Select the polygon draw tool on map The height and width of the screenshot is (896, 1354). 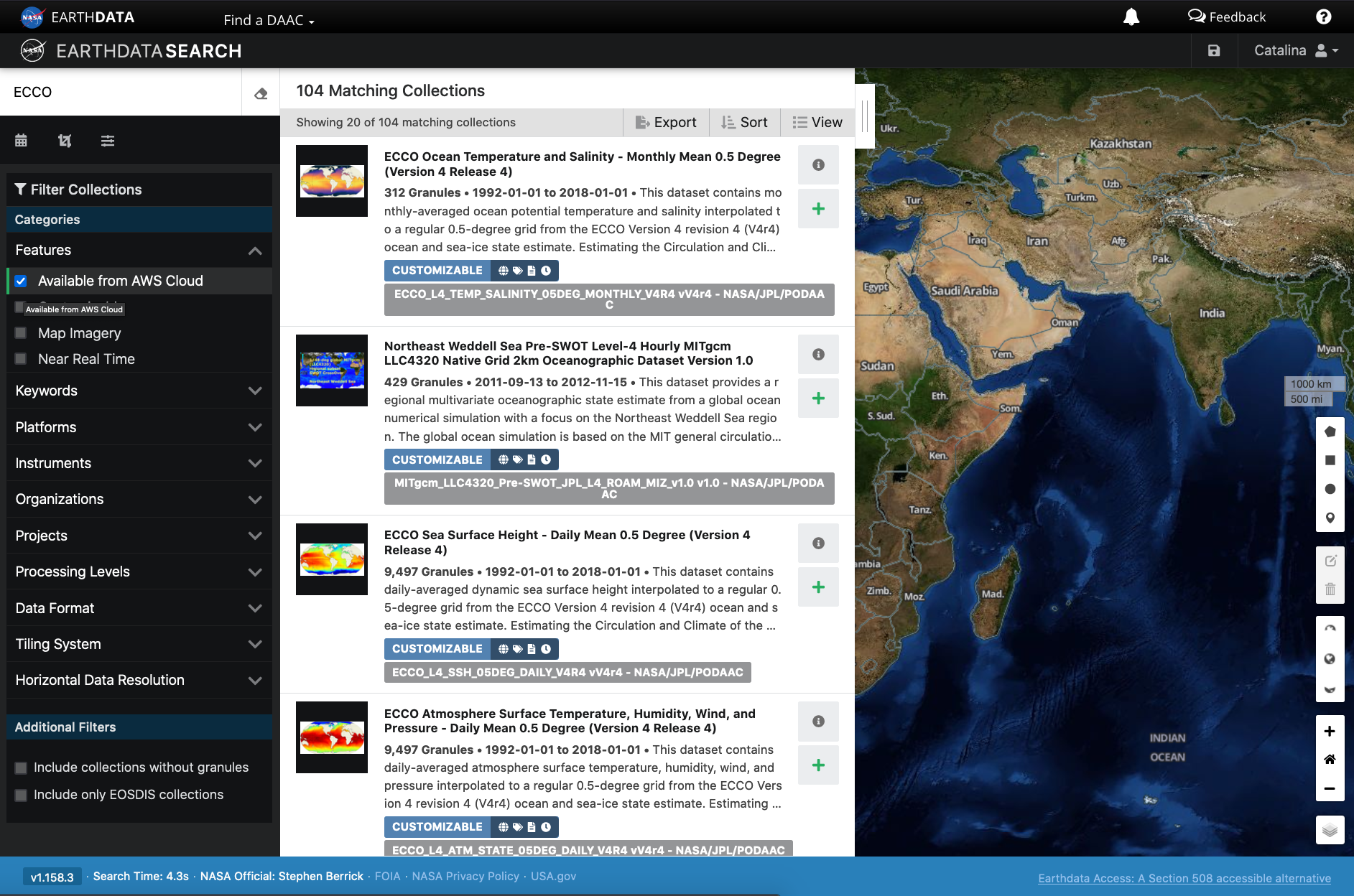coord(1330,431)
